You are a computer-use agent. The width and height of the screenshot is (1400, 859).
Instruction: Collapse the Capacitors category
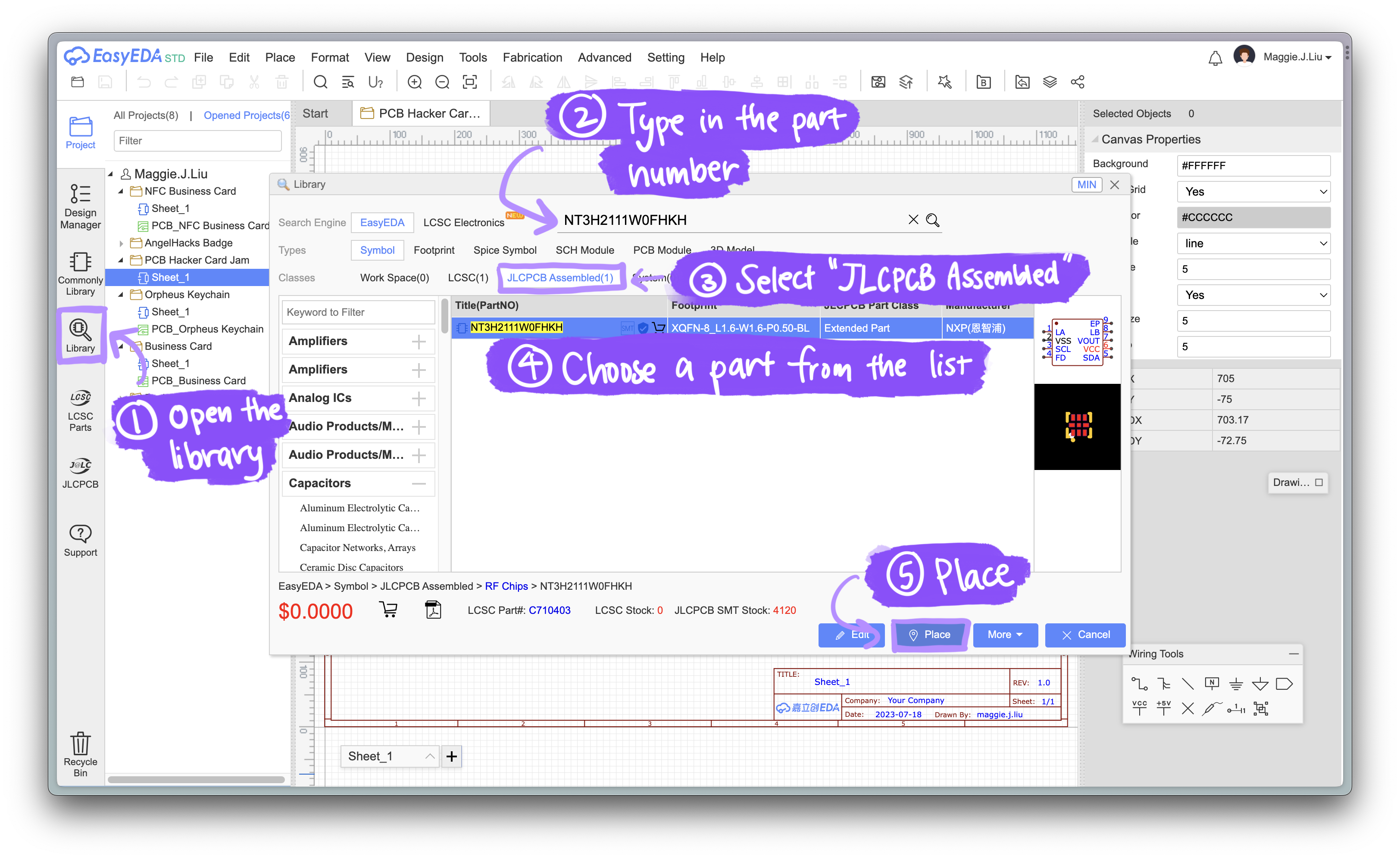[419, 483]
